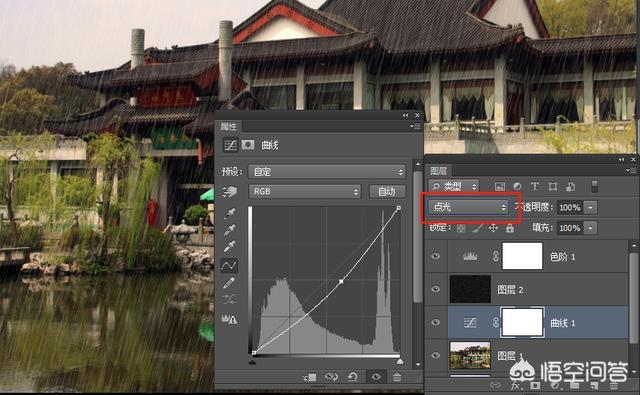Switch to the 图层 panel tab
Viewport: 640px width, 395px height.
[x=439, y=171]
